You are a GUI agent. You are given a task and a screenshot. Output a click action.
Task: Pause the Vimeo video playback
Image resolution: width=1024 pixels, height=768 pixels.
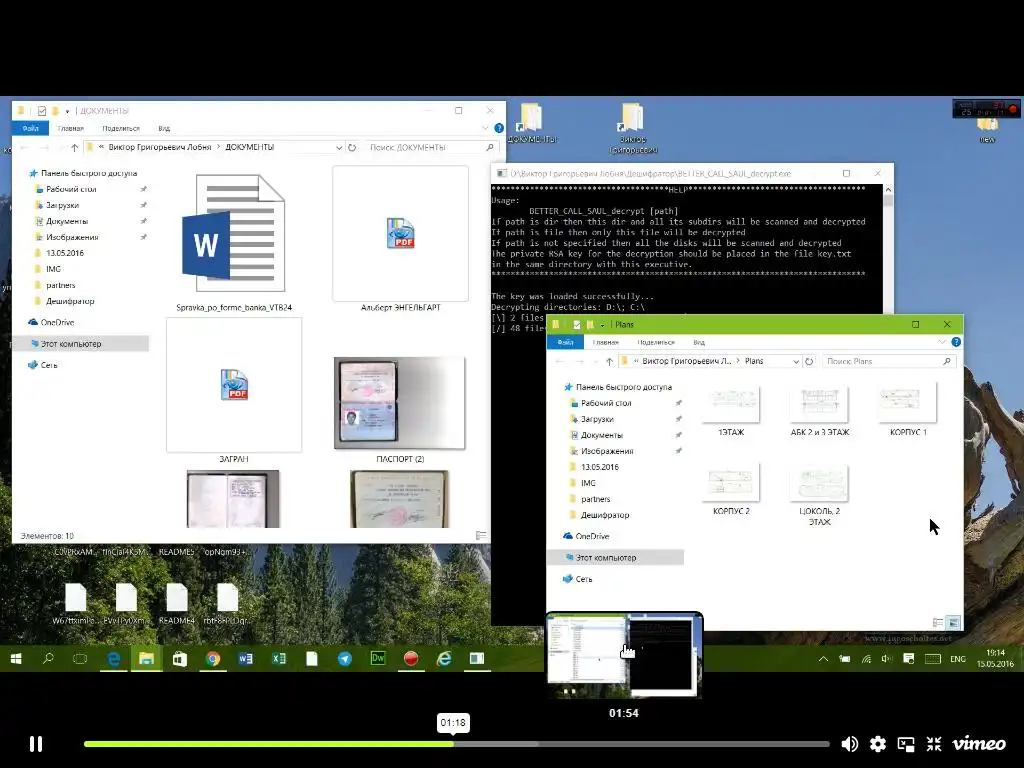point(36,744)
